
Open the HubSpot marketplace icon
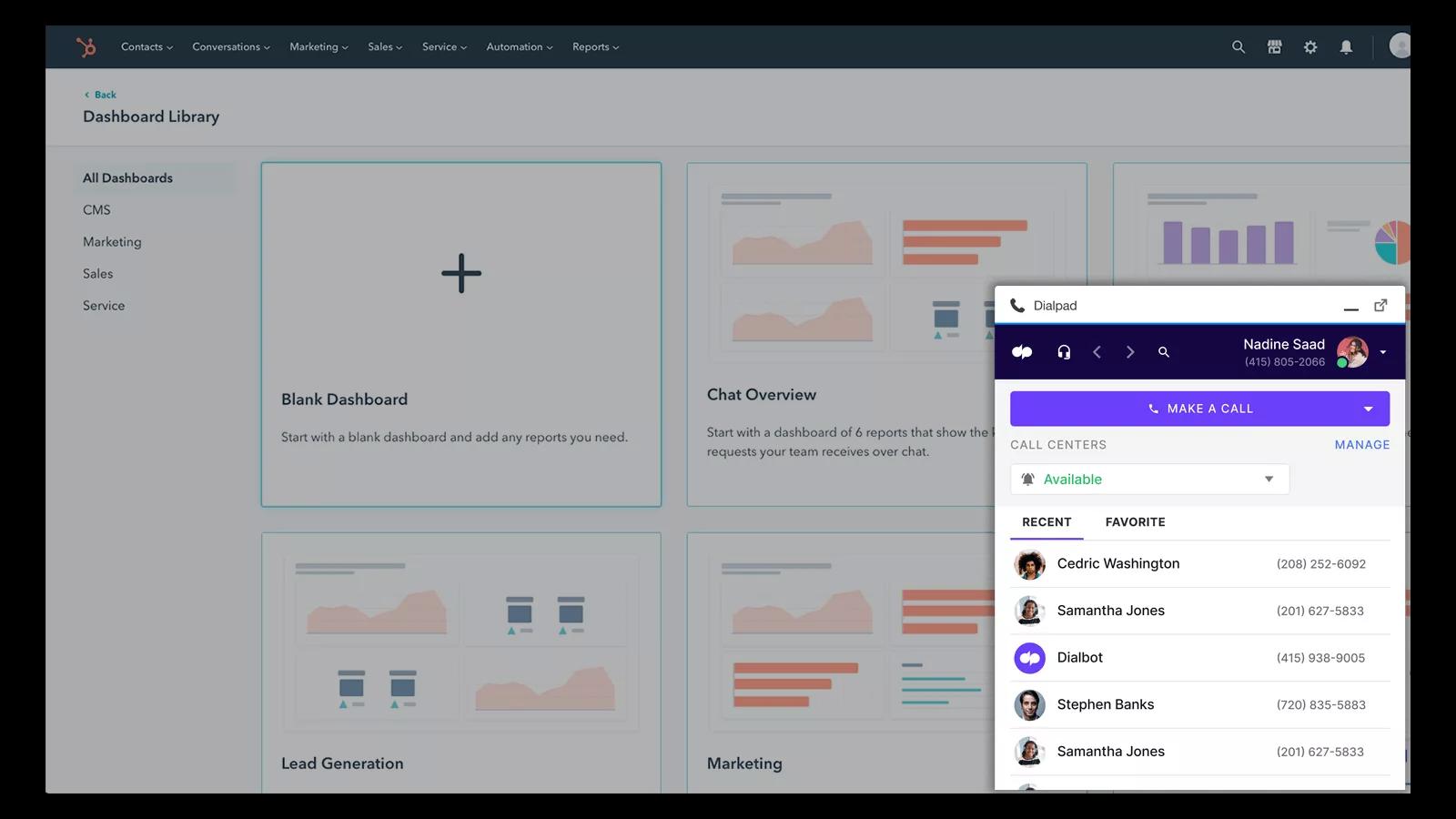coord(1275,46)
